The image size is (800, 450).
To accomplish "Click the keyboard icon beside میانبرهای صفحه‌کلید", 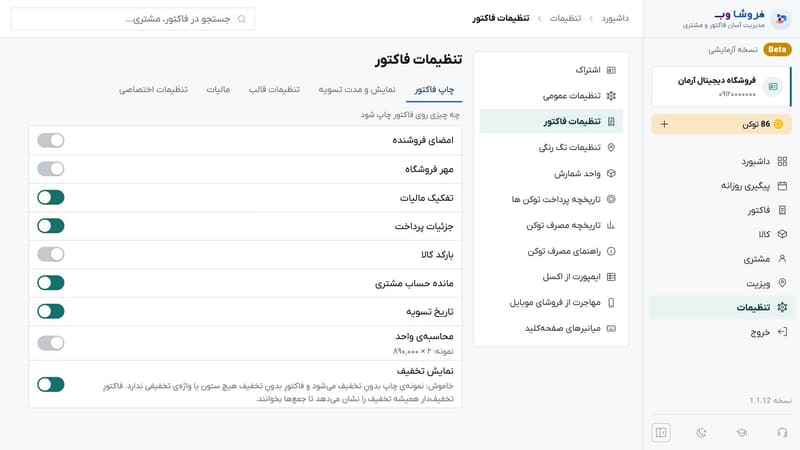I will 611,328.
